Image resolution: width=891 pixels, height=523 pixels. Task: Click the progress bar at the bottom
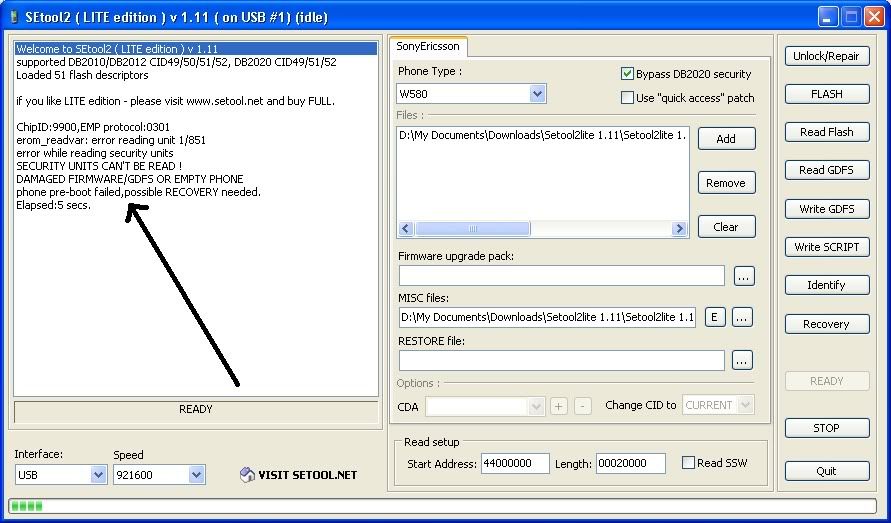click(x=442, y=505)
